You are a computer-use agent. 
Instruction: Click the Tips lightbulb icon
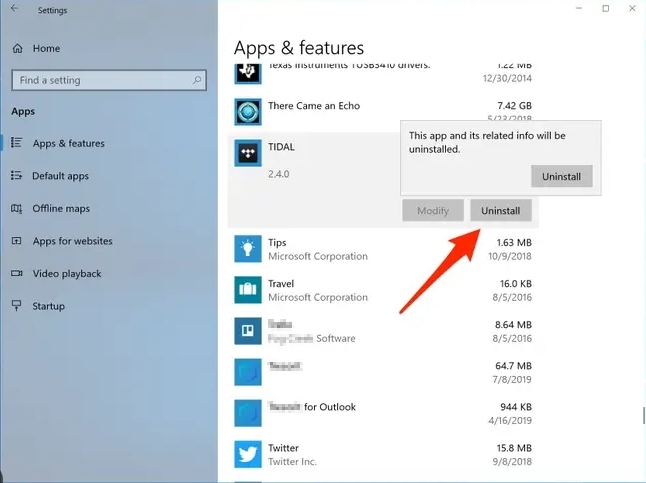[248, 249]
